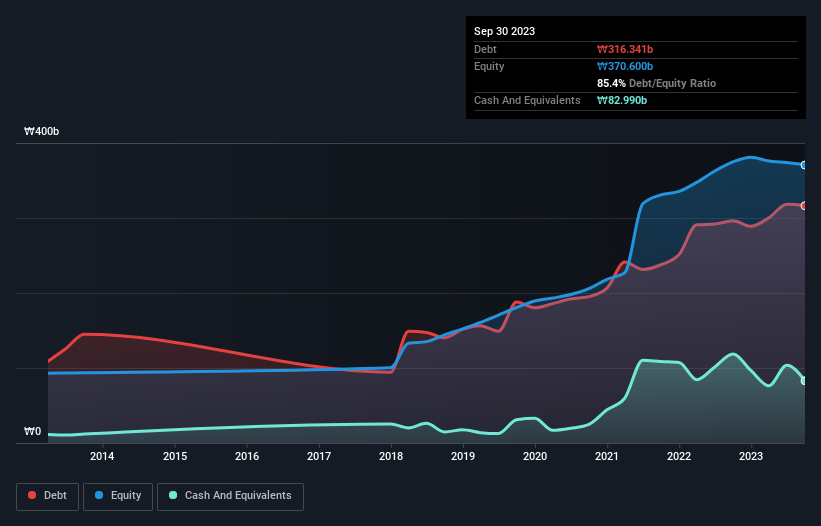Click the 2022 x-axis label
This screenshot has height=526, width=821.
tap(679, 456)
